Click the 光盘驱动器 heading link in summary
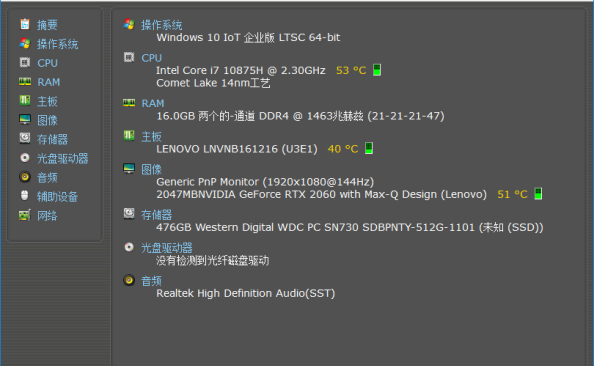594x366 pixels. (x=167, y=248)
